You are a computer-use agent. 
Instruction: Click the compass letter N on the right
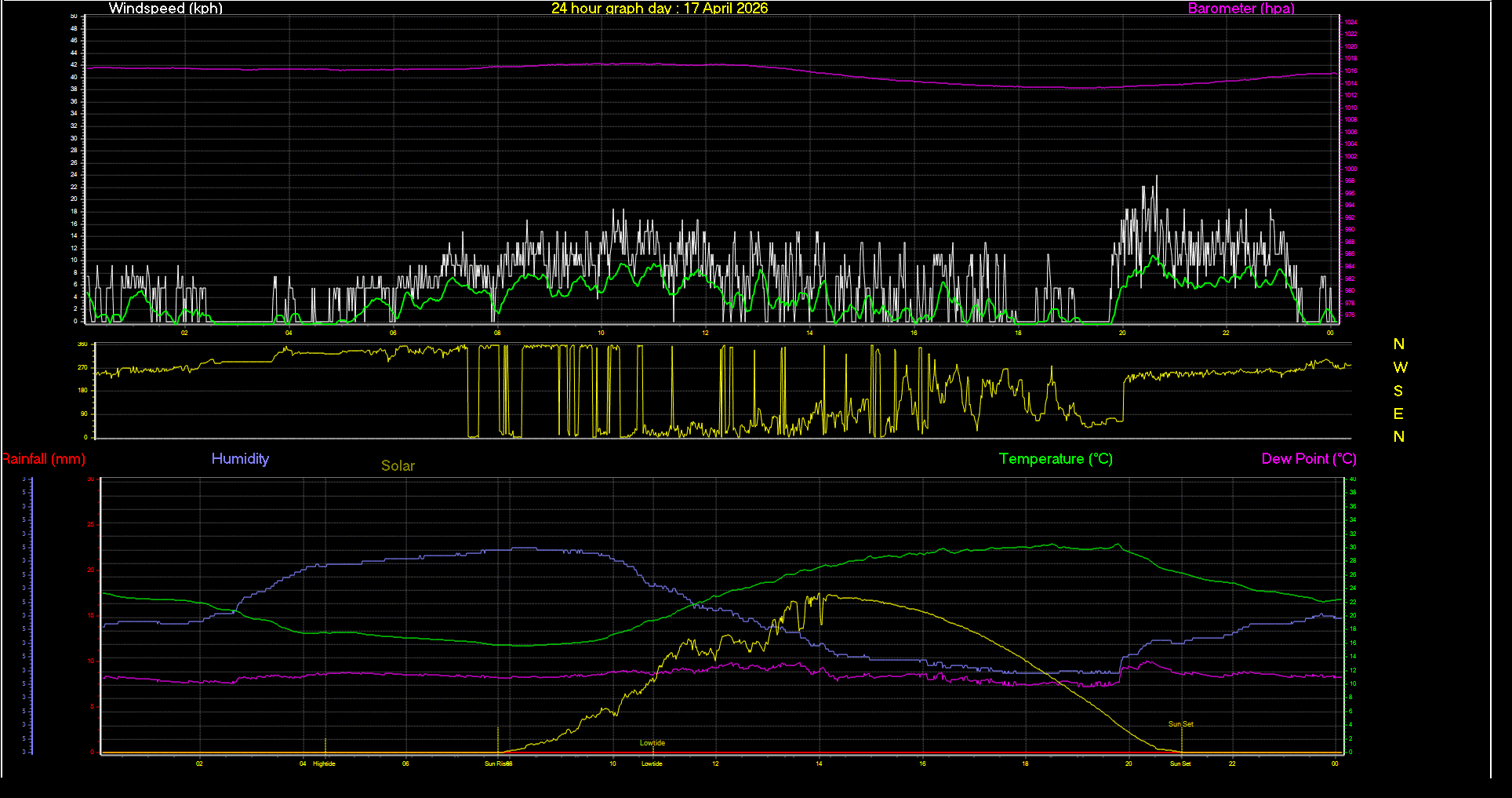click(1399, 343)
